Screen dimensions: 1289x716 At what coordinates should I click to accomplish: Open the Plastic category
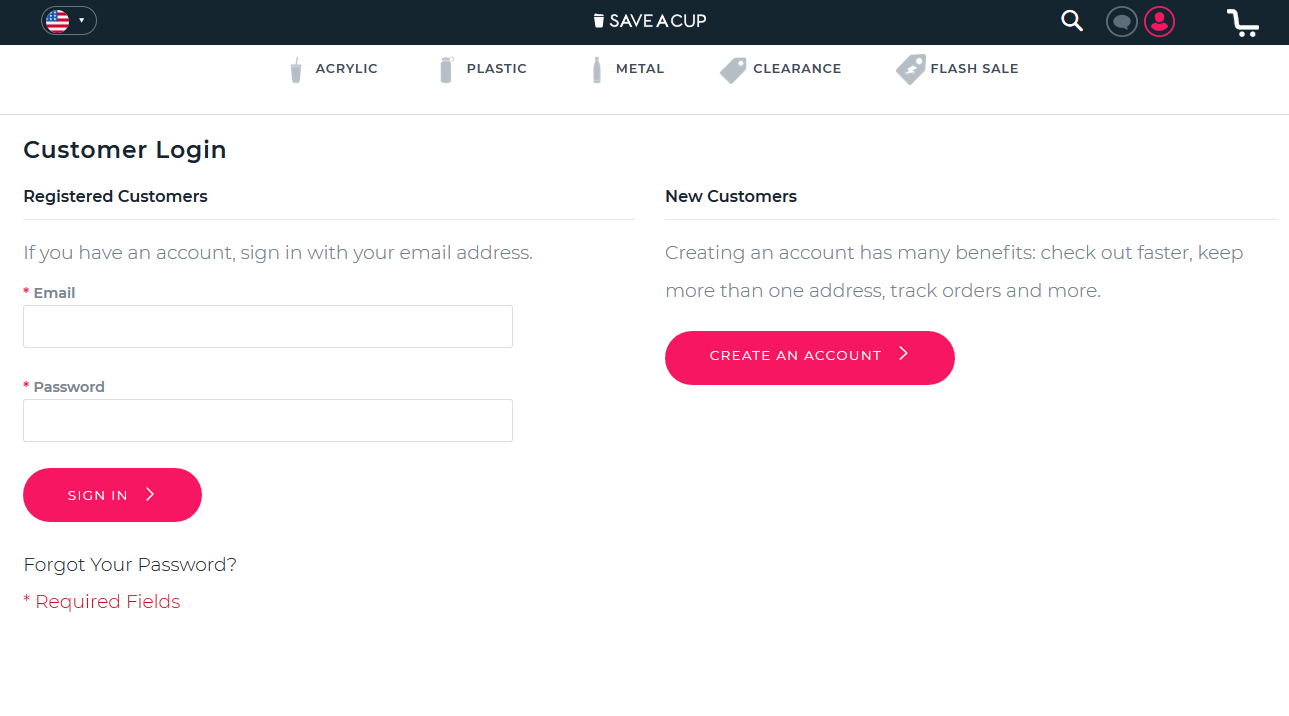coord(496,69)
